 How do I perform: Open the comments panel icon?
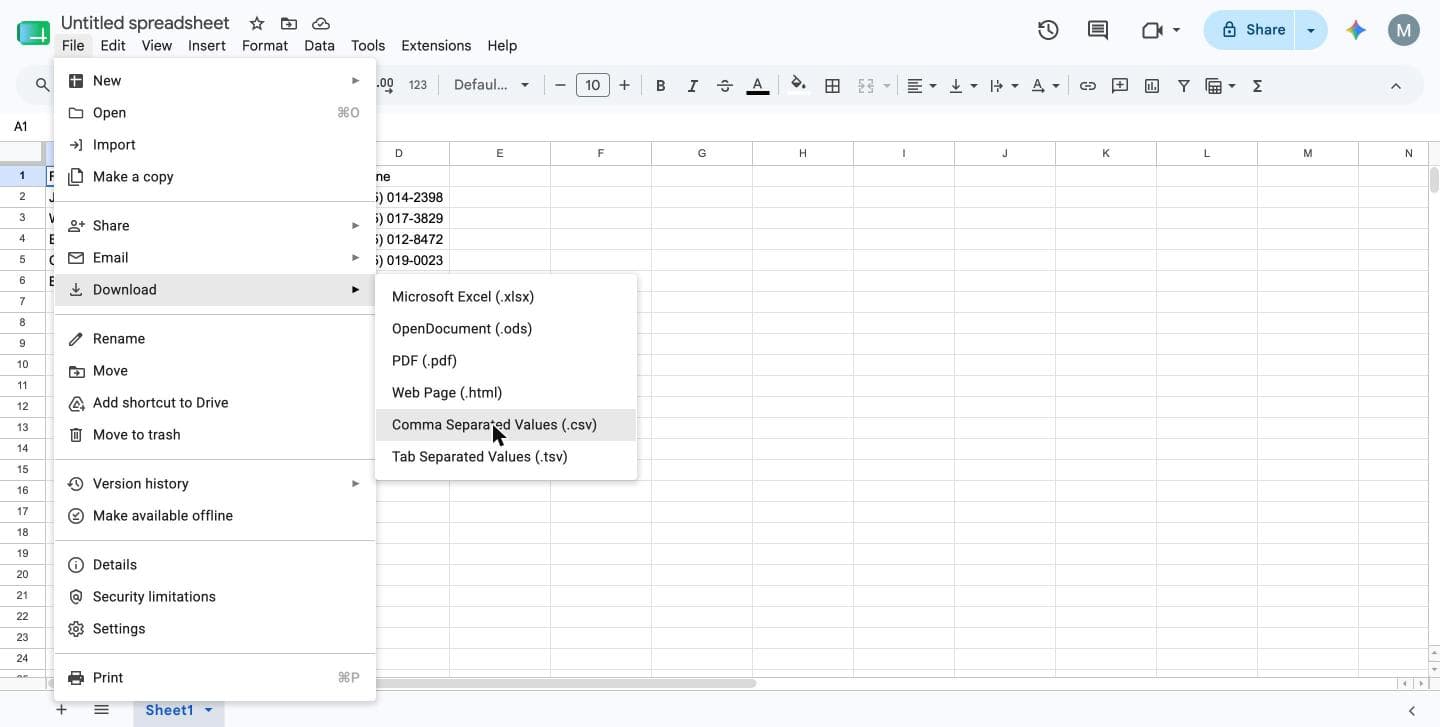click(1098, 30)
